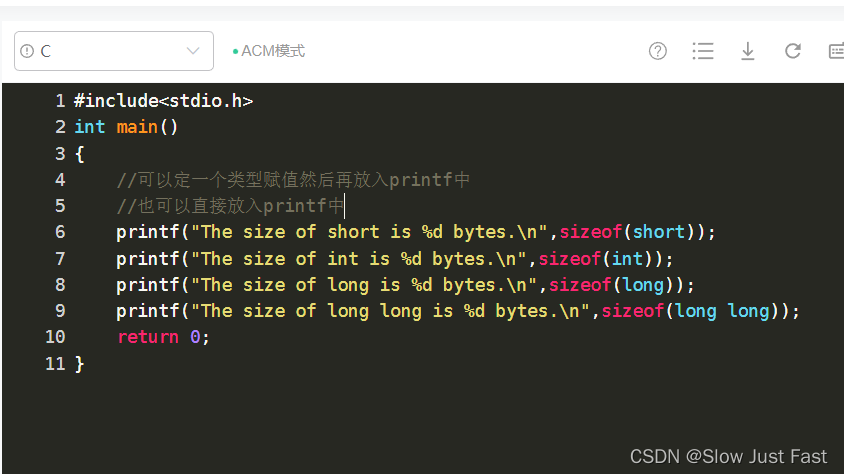Click the help question mark icon
Screen dimensions: 844x474
(x=657, y=51)
